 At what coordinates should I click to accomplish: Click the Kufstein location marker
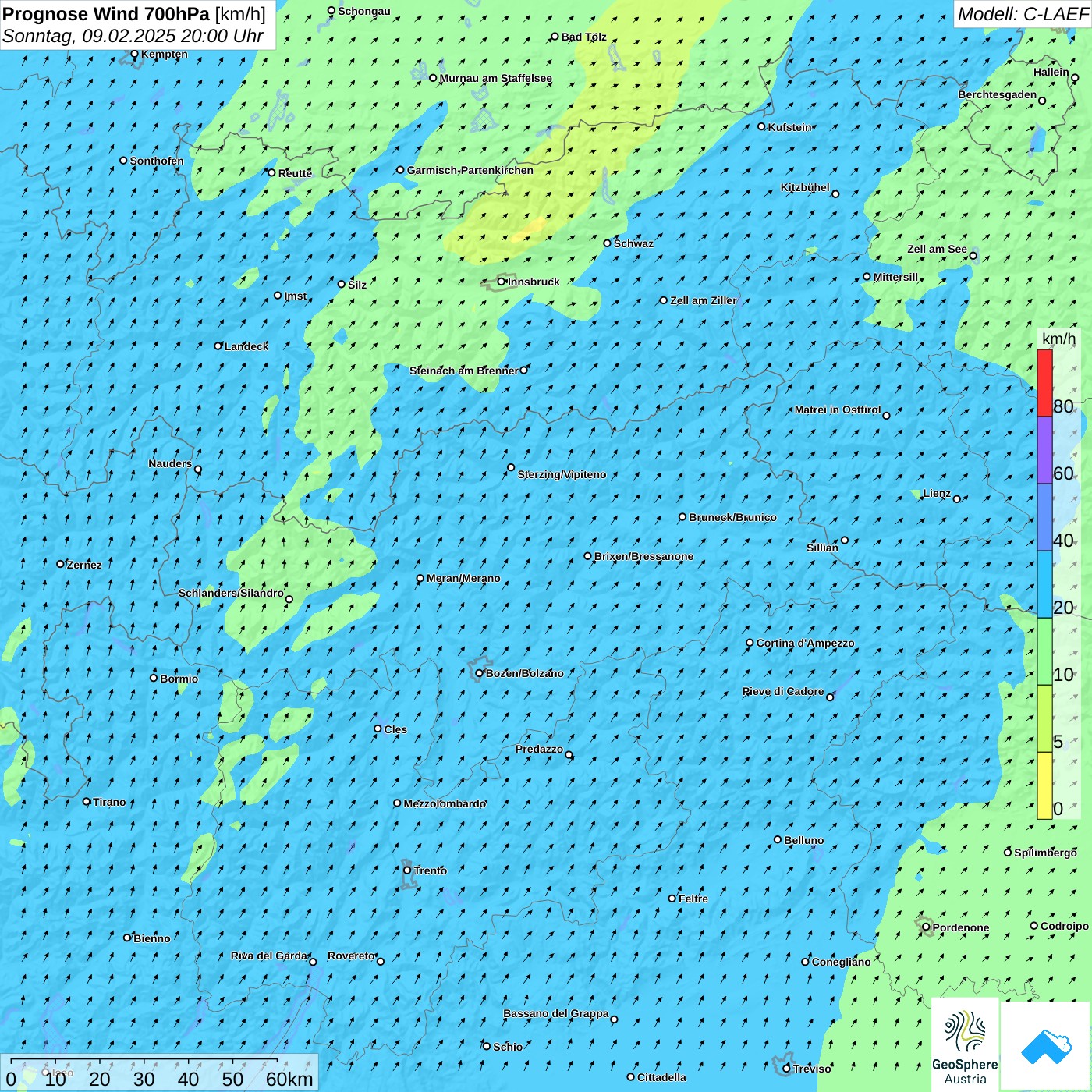tap(762, 126)
